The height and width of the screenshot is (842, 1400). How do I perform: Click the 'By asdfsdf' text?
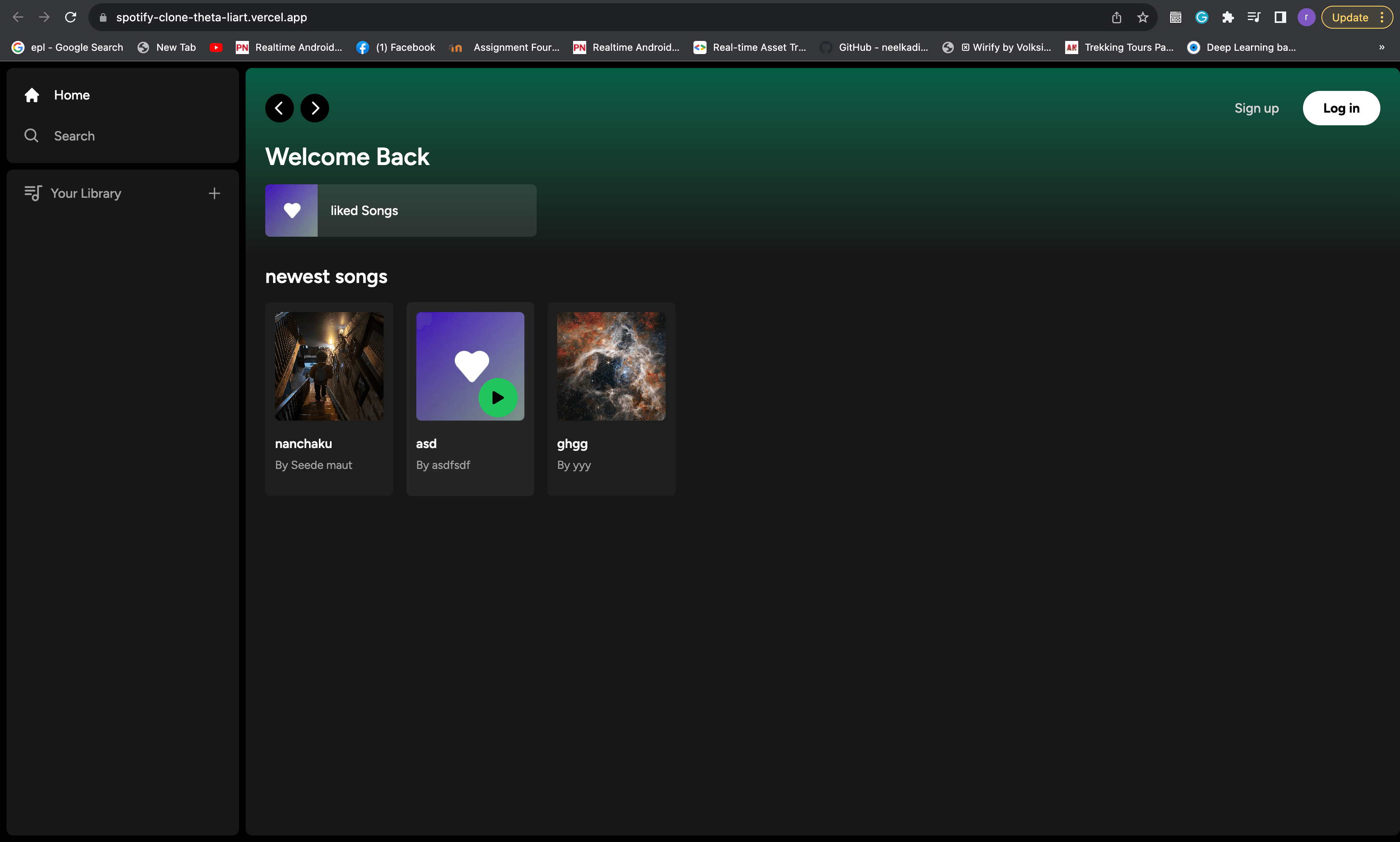point(443,465)
